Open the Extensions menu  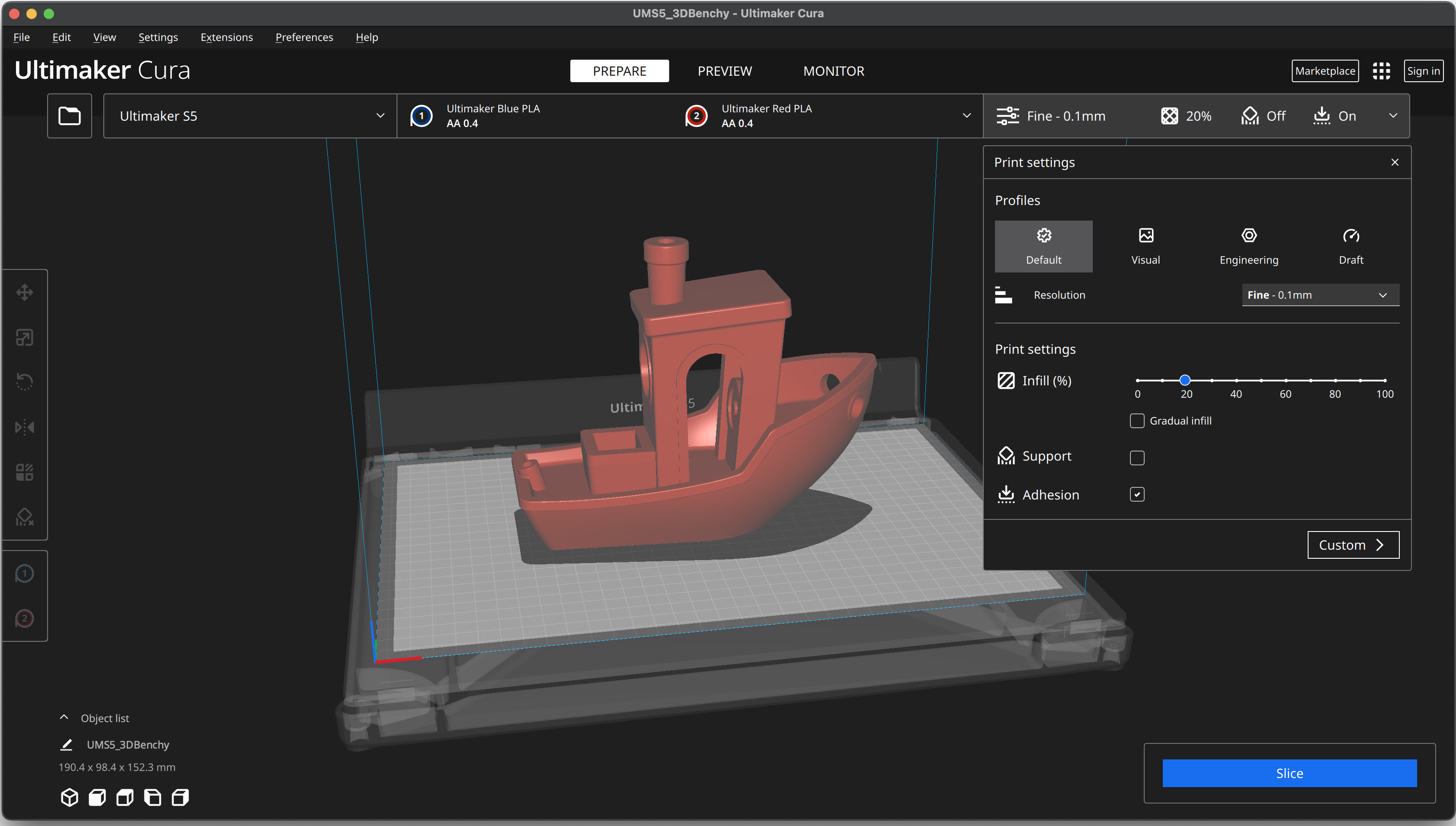tap(226, 38)
